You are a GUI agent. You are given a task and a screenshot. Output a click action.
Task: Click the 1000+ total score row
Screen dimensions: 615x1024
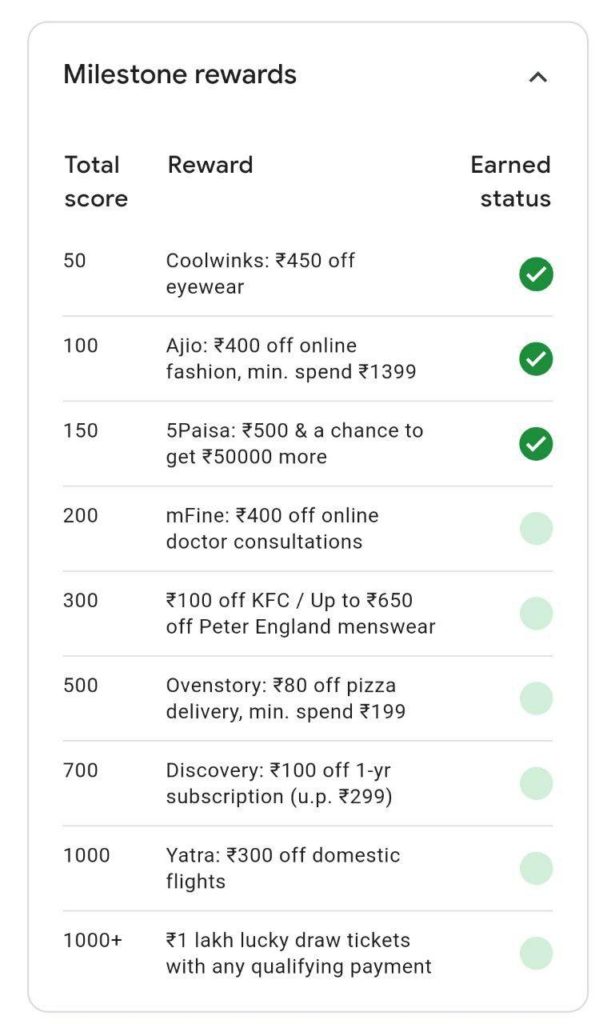[308, 953]
